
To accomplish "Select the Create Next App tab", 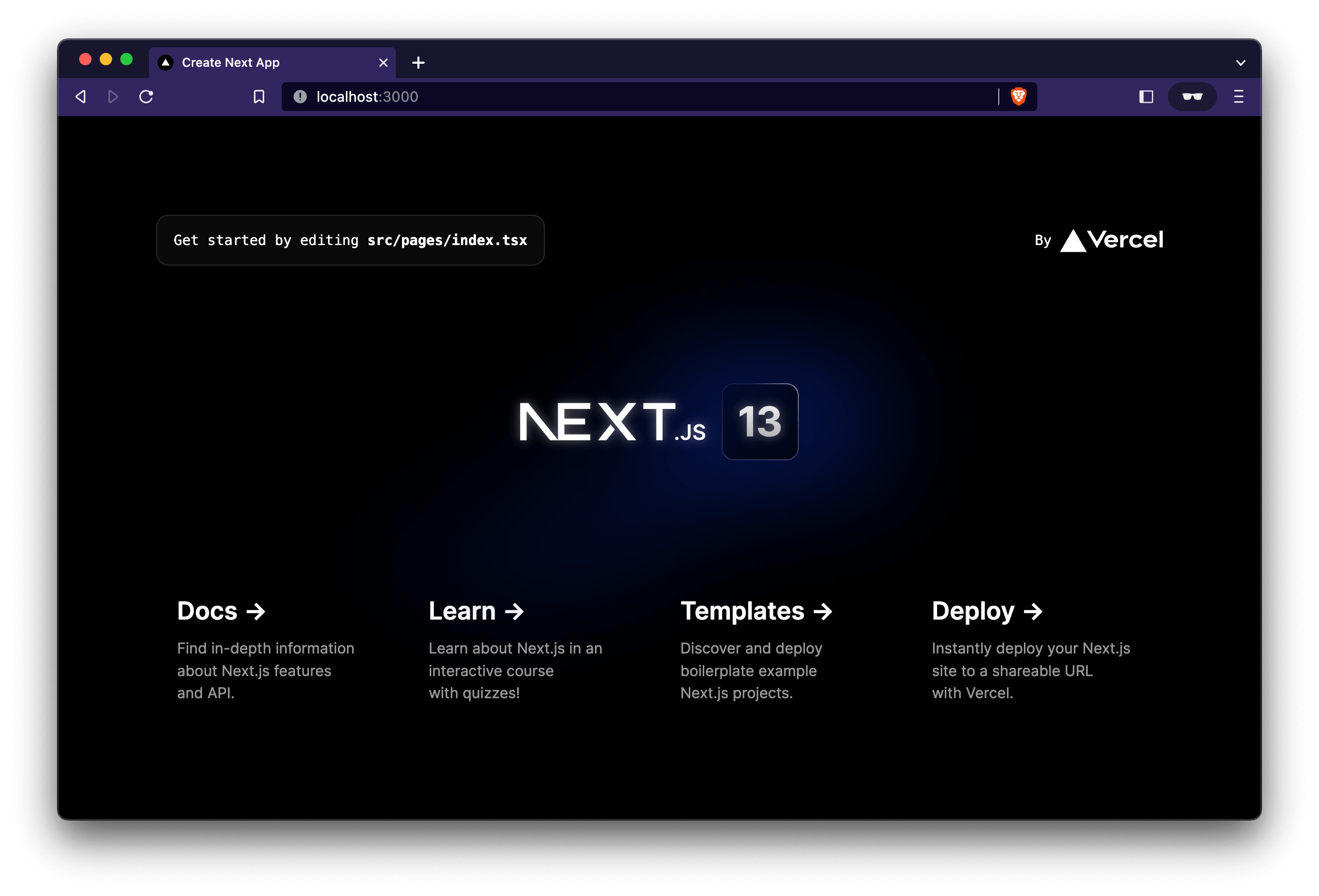I will (x=272, y=63).
